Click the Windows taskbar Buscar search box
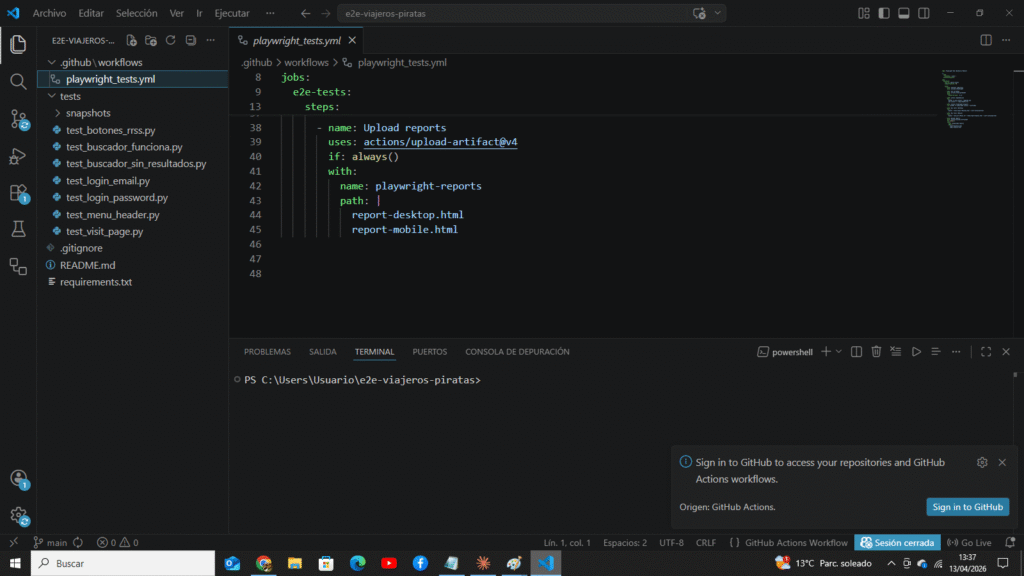The height and width of the screenshot is (576, 1024). pyautogui.click(x=123, y=563)
